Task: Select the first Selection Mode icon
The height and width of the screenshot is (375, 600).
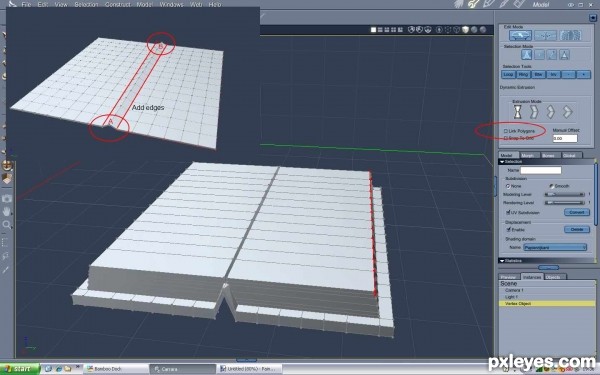Action: (527, 55)
